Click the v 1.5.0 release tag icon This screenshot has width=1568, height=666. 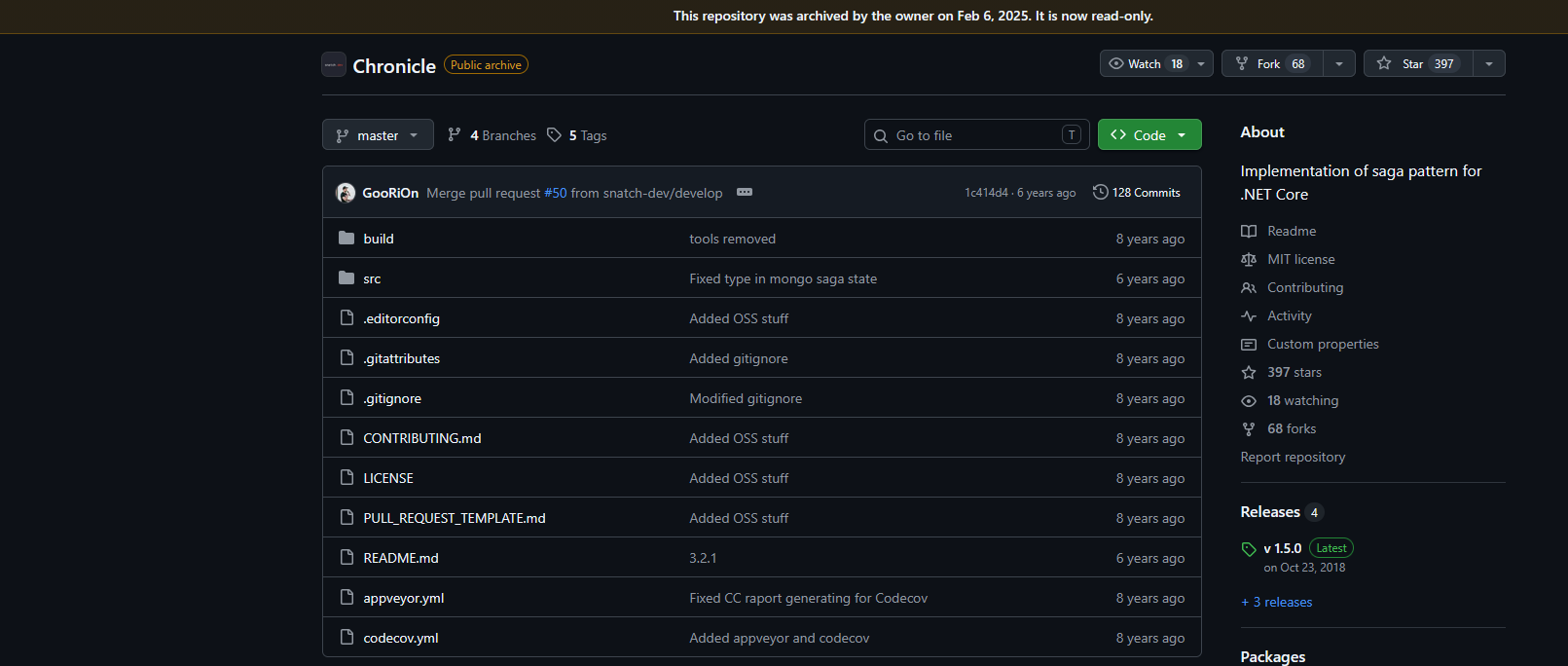1249,549
